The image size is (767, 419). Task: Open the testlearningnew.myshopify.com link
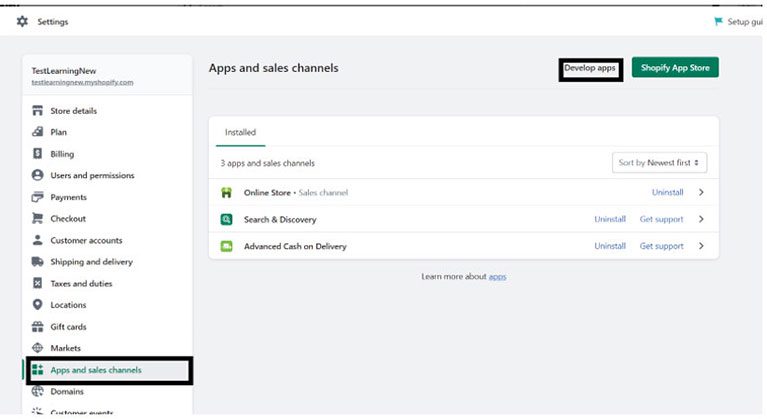pyautogui.click(x=82, y=82)
